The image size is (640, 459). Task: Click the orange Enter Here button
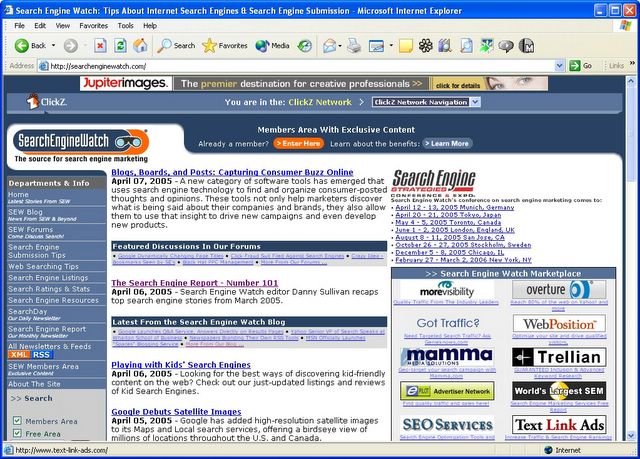pyautogui.click(x=299, y=144)
